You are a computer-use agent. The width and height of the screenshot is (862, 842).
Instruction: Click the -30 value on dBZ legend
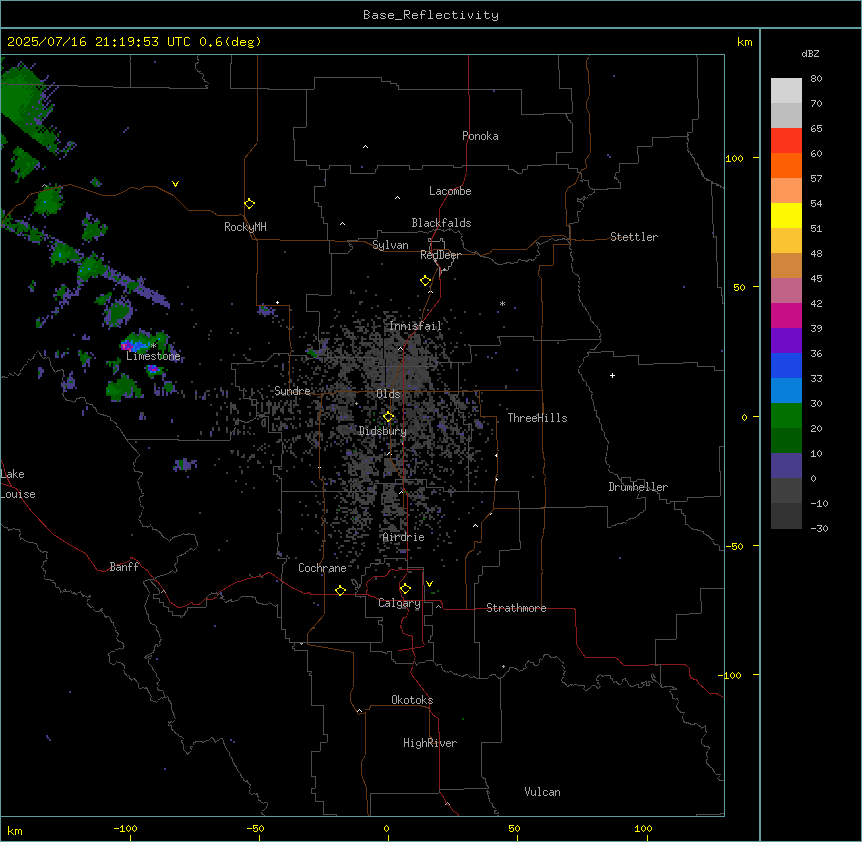tap(819, 529)
